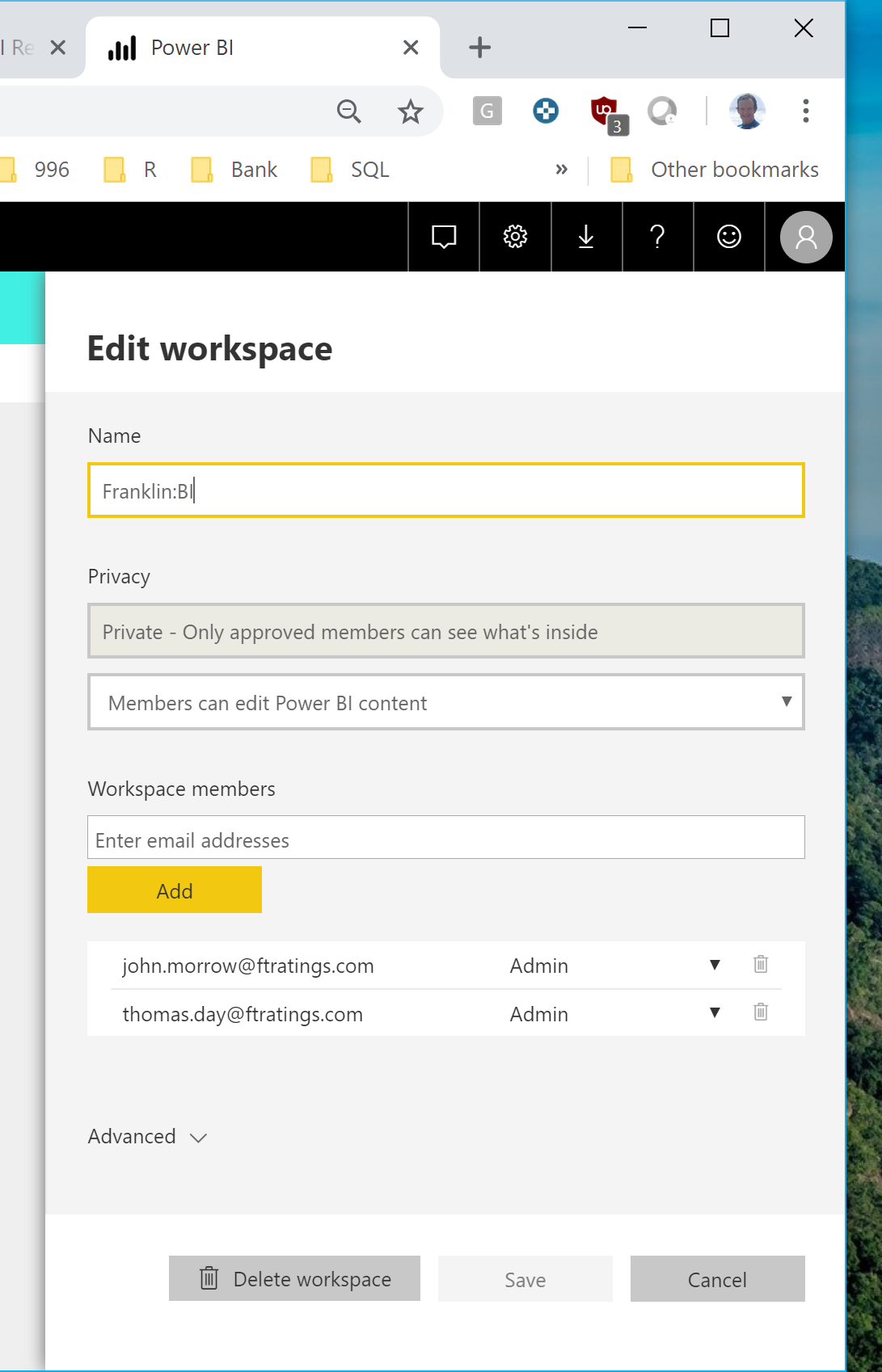The width and height of the screenshot is (882, 1372).
Task: Remove thomas.day@ftratings.com using trash icon
Action: 761,1012
